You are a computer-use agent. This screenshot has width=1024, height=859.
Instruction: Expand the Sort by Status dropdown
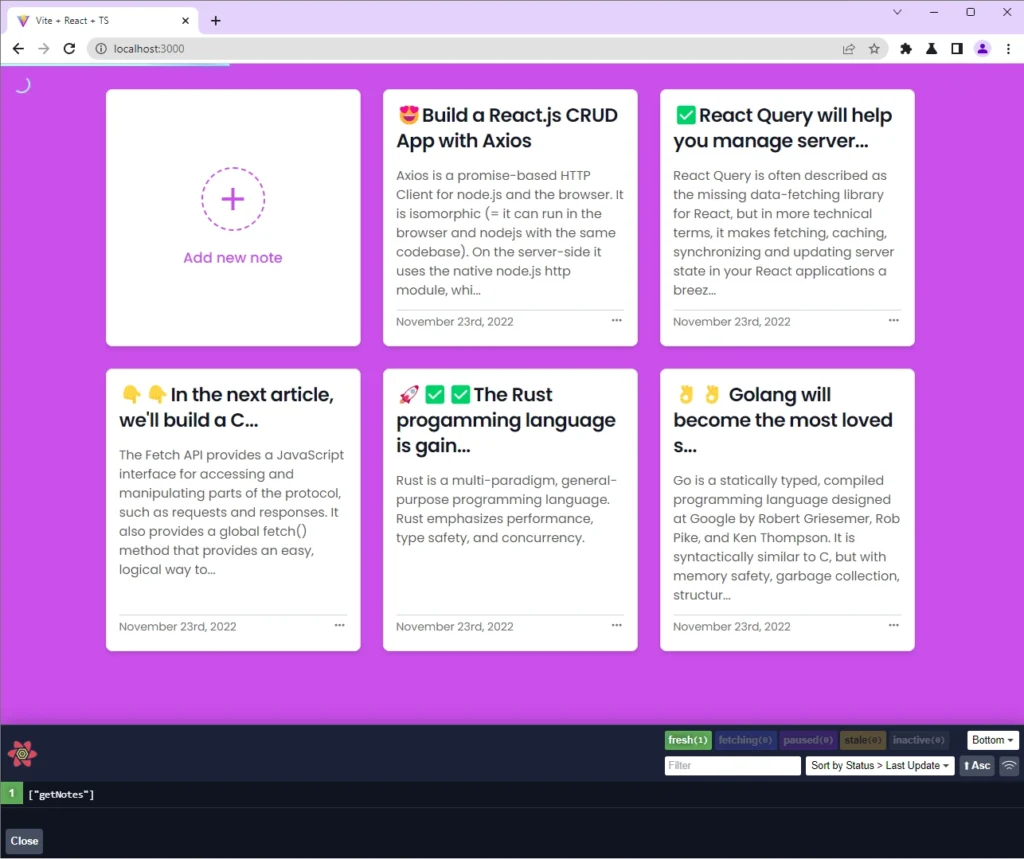click(x=880, y=766)
